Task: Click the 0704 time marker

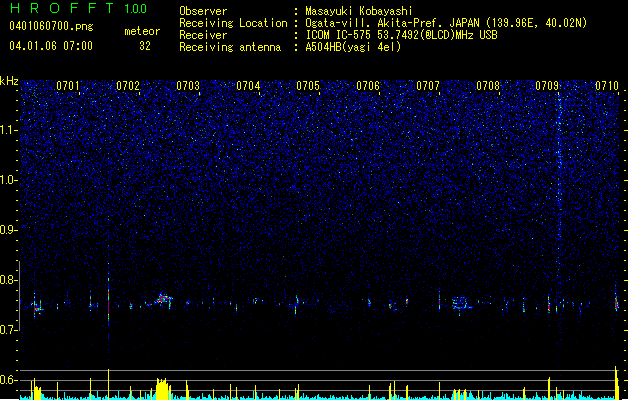Action: (x=248, y=86)
